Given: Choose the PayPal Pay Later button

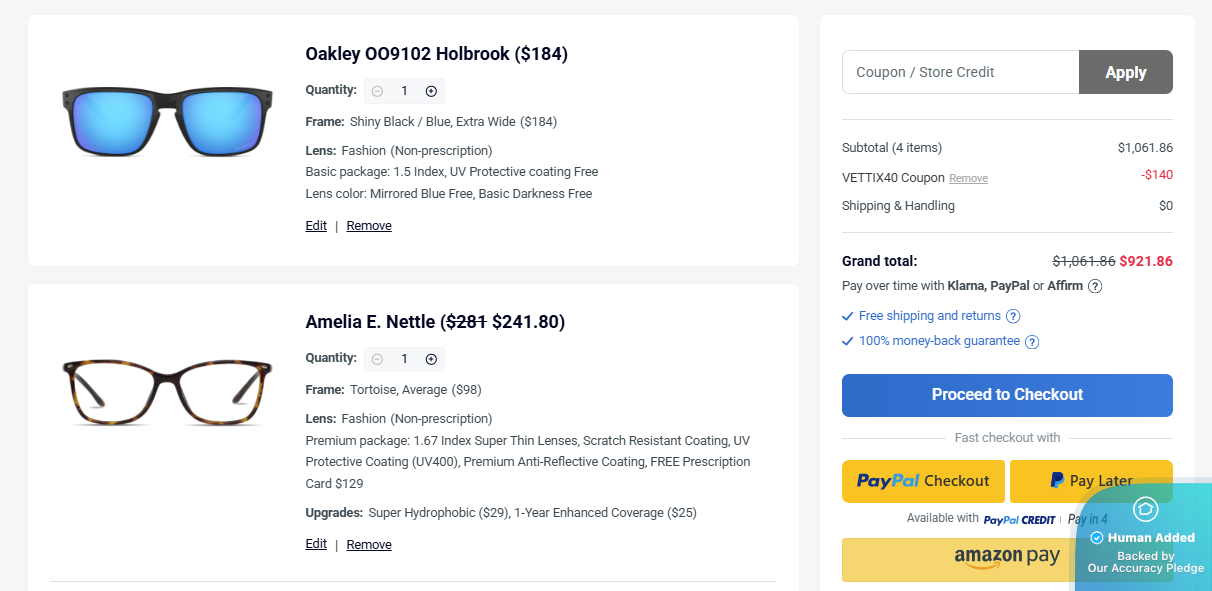Looking at the screenshot, I should click(1090, 481).
